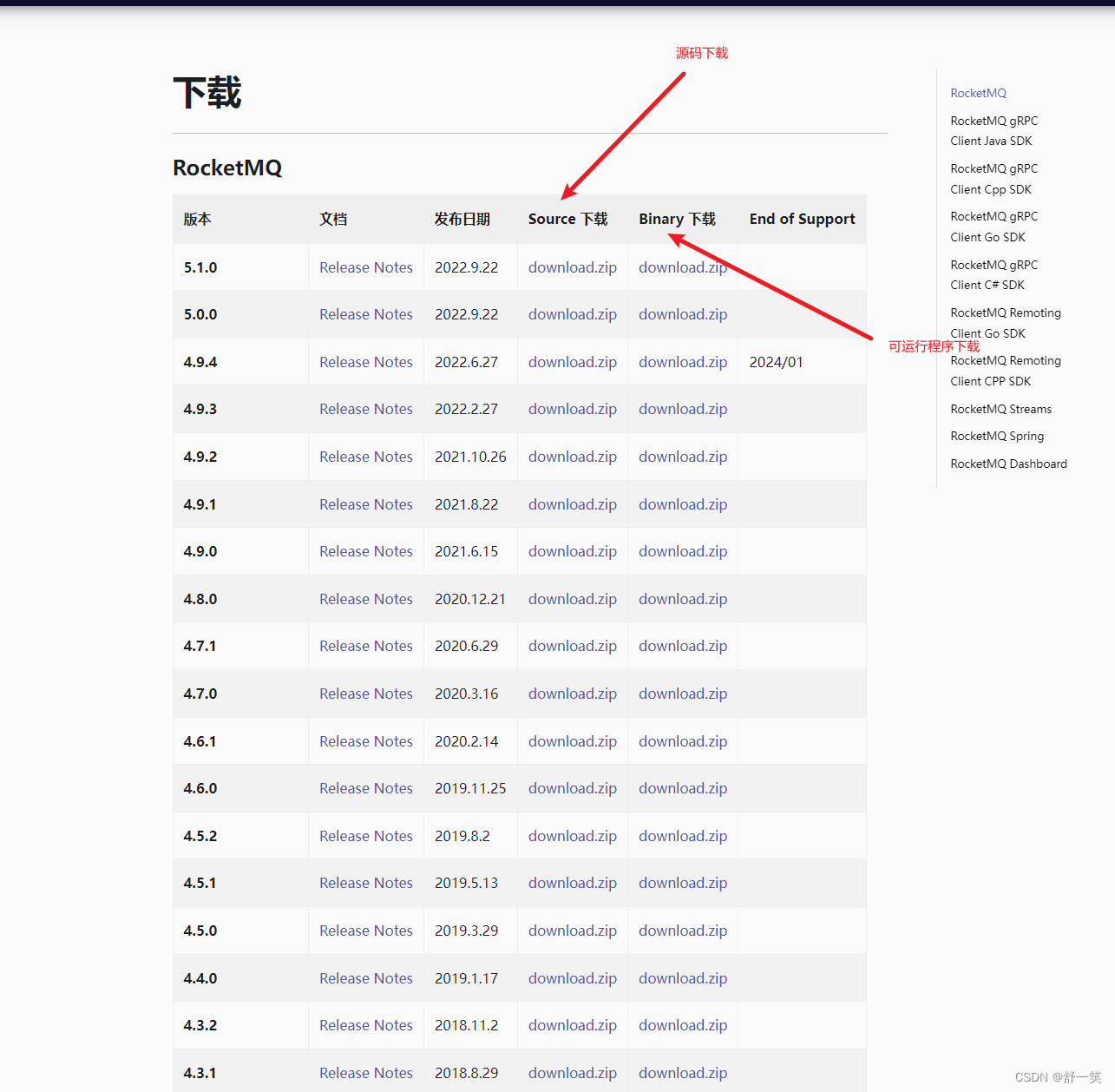Download binary zip for version 4.9.3

pos(682,409)
